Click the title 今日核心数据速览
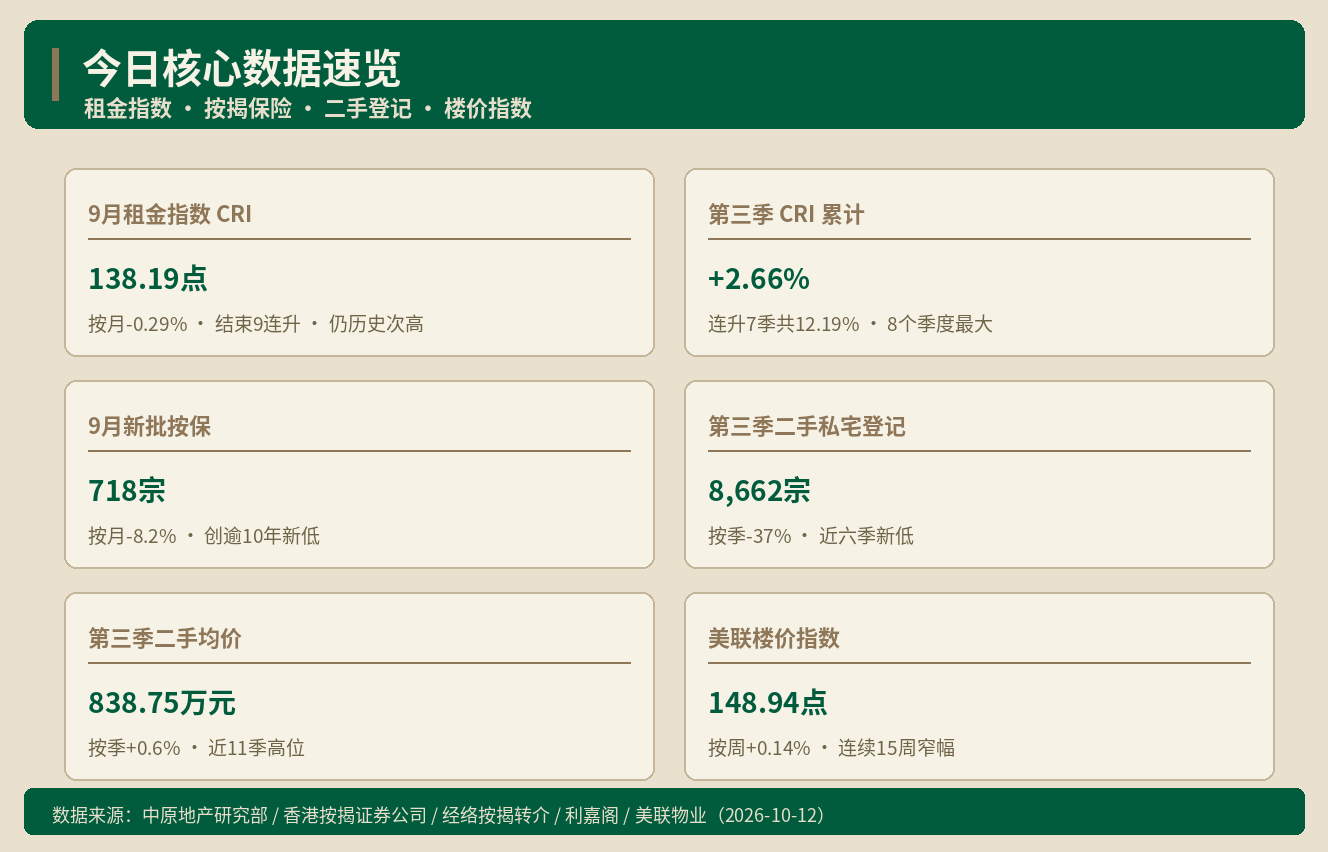 click(242, 69)
